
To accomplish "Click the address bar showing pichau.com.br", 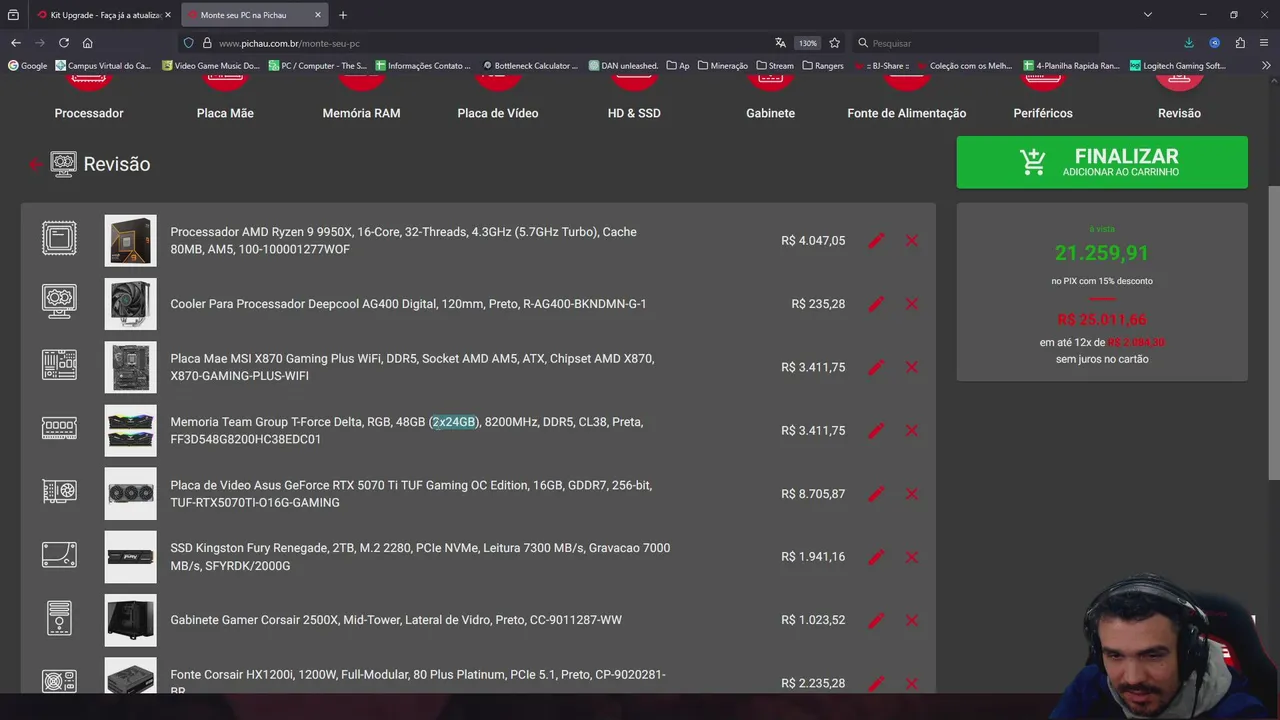I will tap(480, 43).
